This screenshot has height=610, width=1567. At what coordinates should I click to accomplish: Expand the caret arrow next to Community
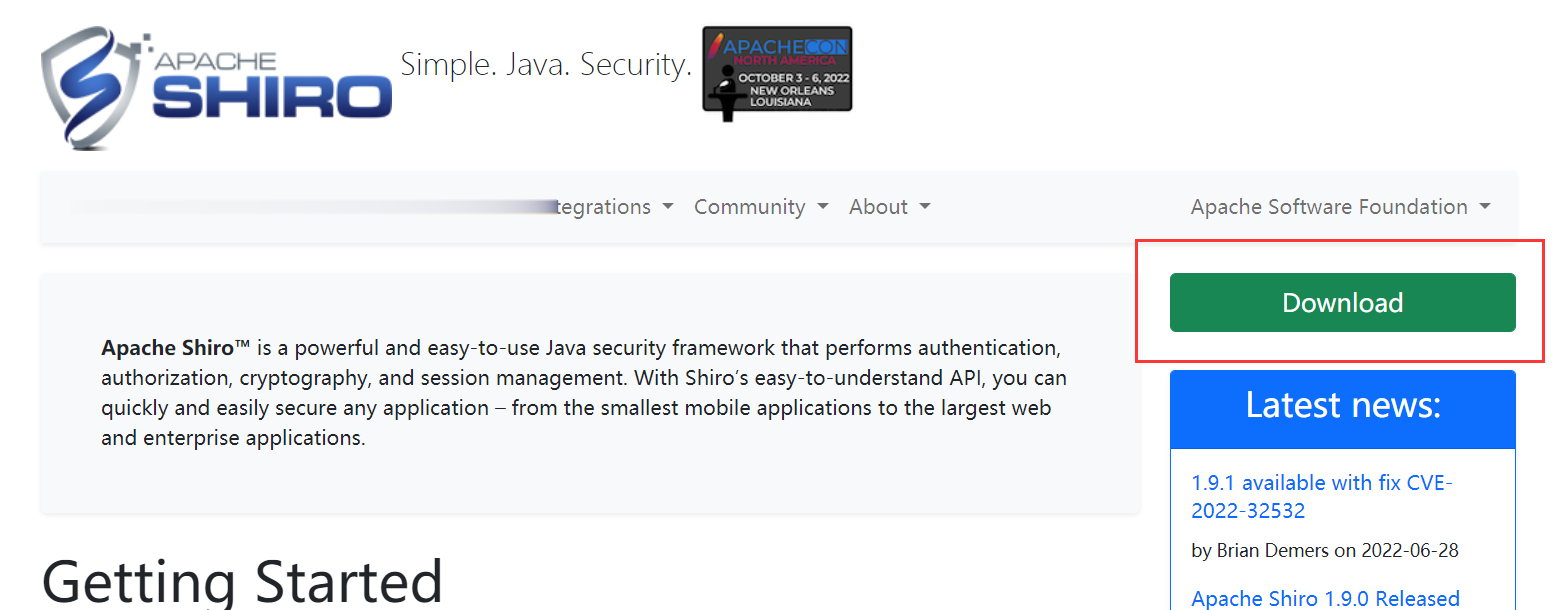click(x=823, y=207)
